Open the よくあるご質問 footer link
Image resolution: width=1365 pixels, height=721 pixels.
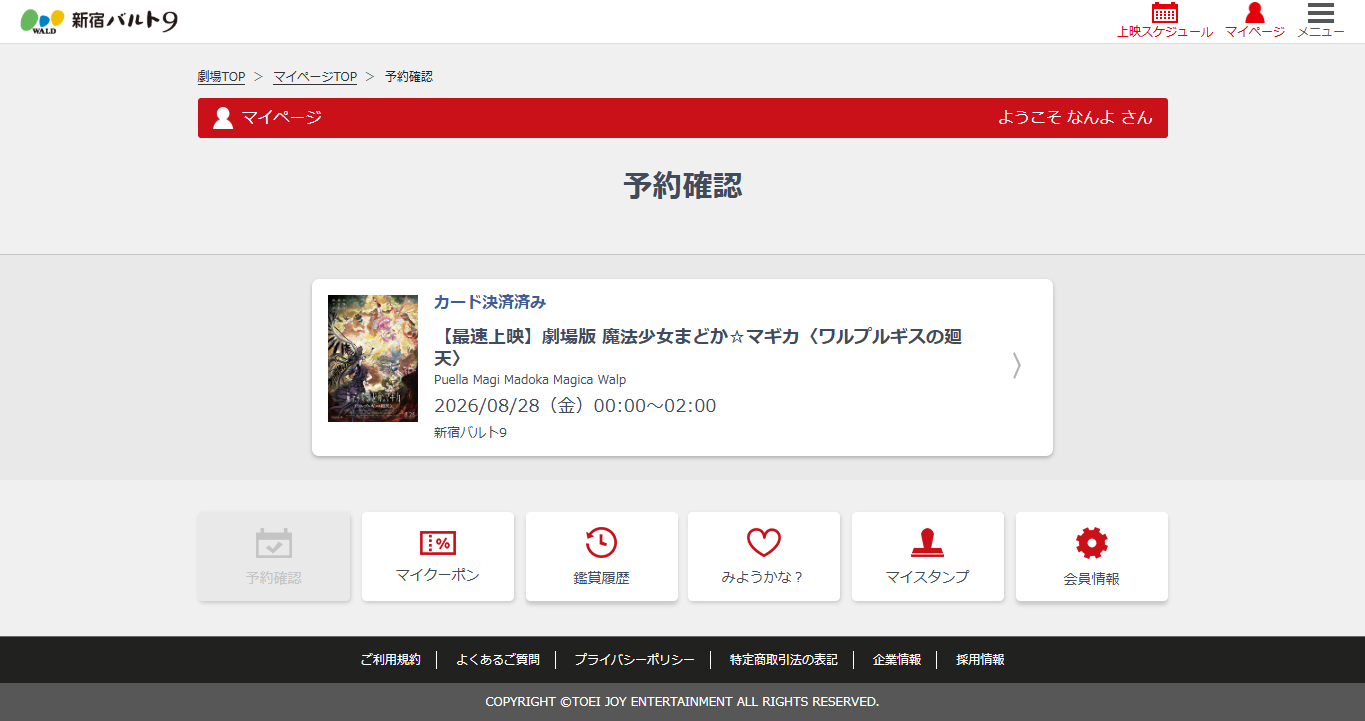(498, 660)
